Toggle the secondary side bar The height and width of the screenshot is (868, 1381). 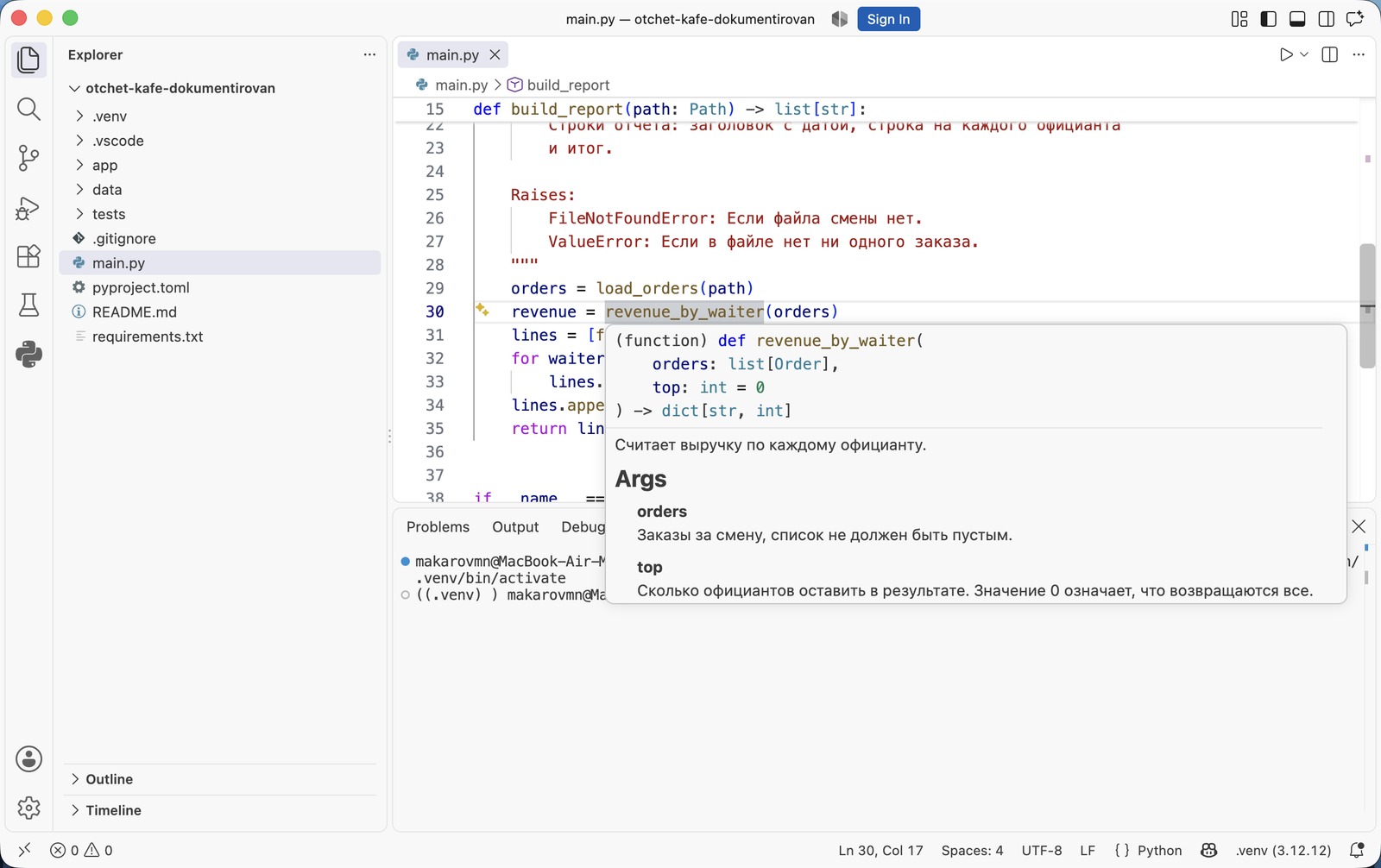[1327, 19]
